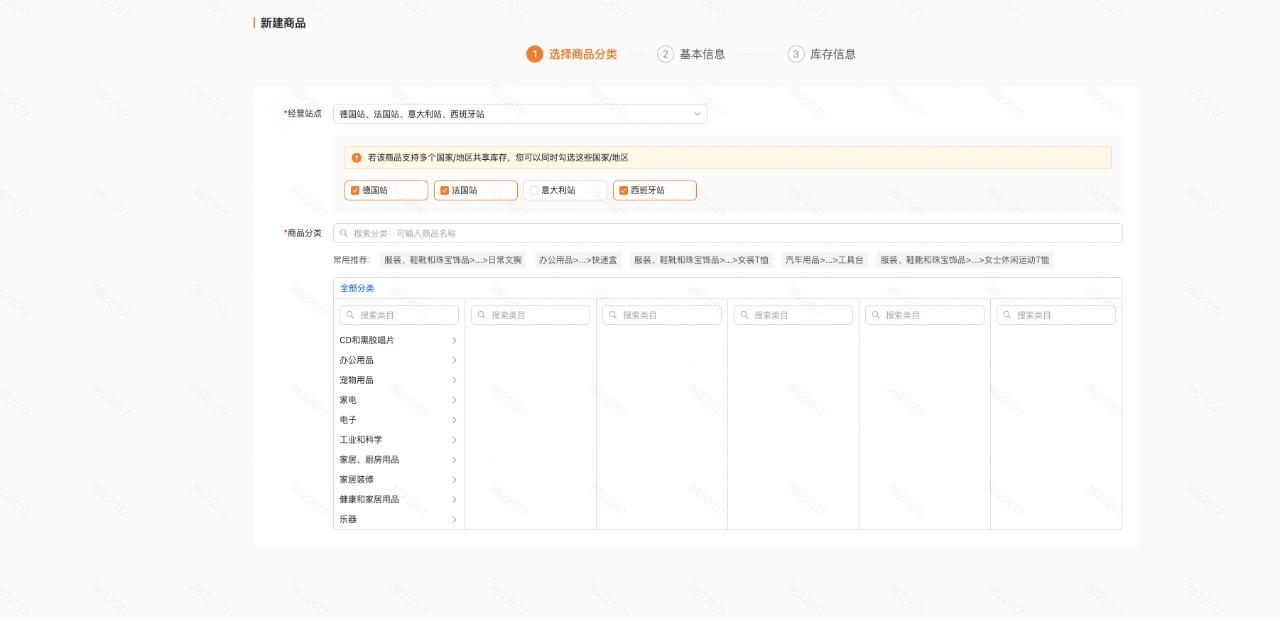
Task: Expand the 家居、厨房用品 category arrow
Action: pyautogui.click(x=454, y=460)
